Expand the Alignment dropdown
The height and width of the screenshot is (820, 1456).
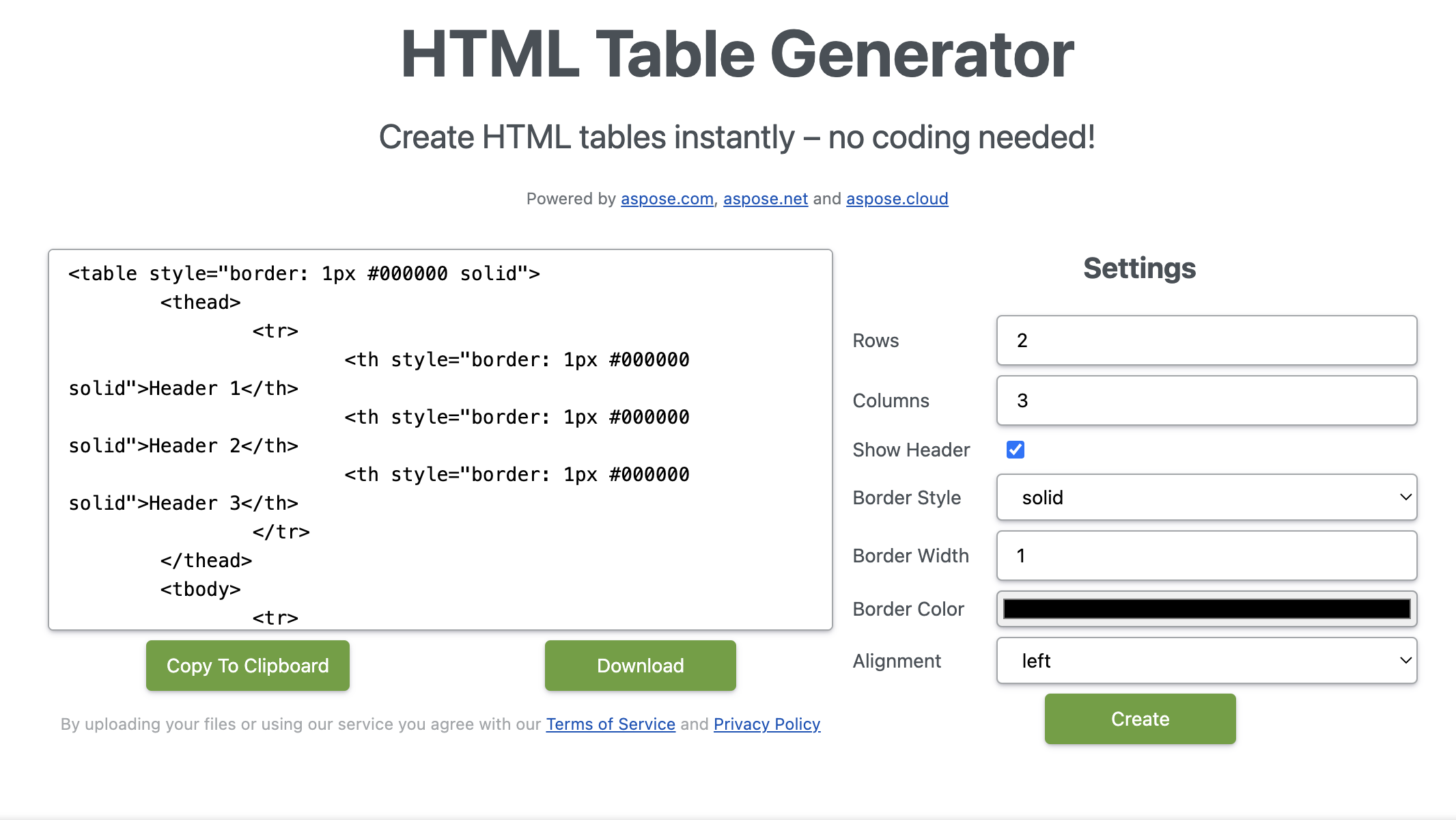pos(1206,661)
